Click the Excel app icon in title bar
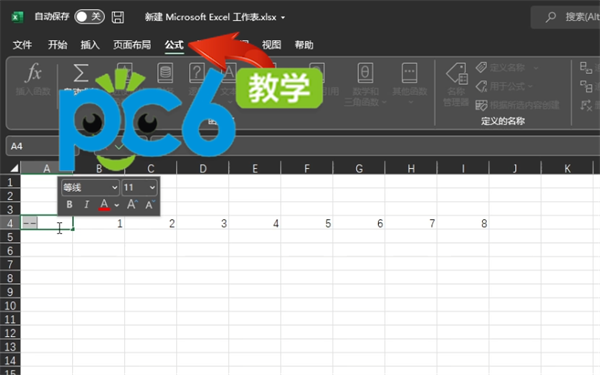 pos(17,17)
